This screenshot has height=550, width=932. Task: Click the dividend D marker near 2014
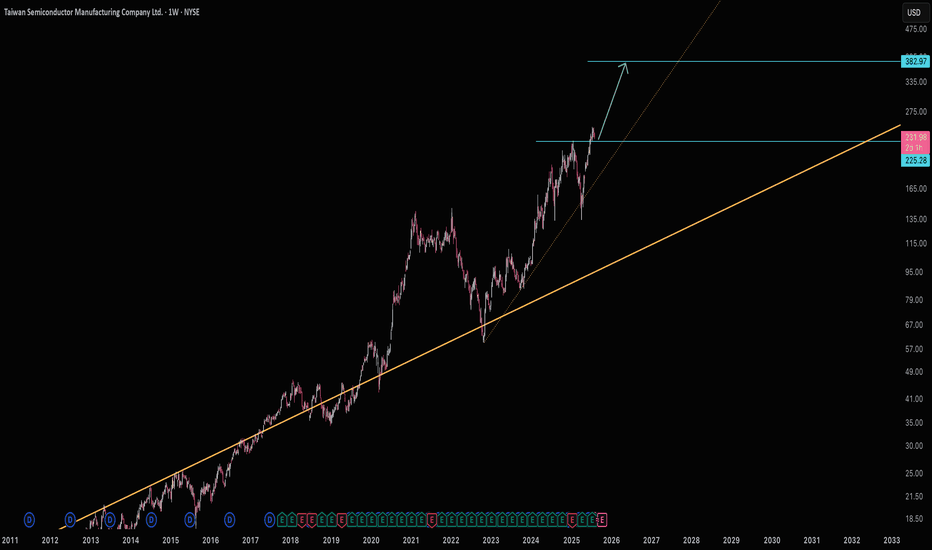(151, 520)
